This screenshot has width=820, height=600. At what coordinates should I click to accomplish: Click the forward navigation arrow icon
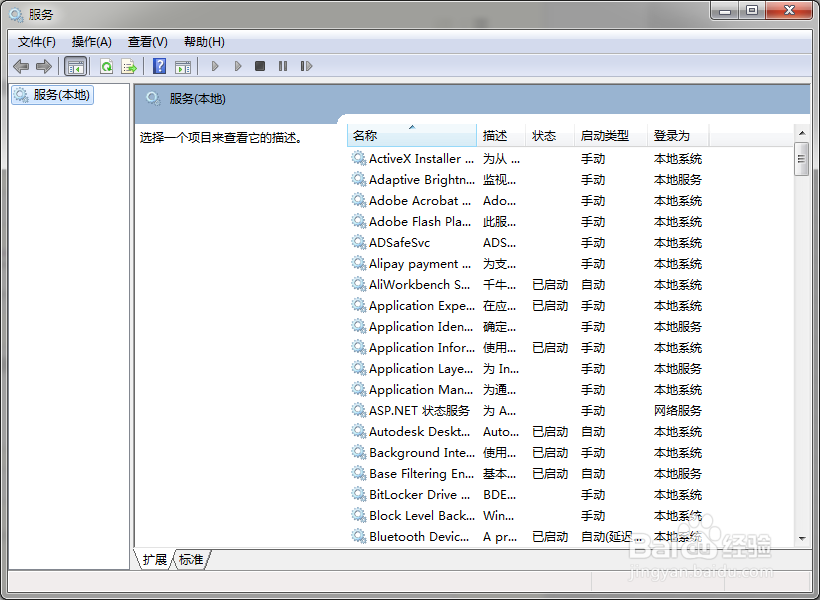pos(45,66)
